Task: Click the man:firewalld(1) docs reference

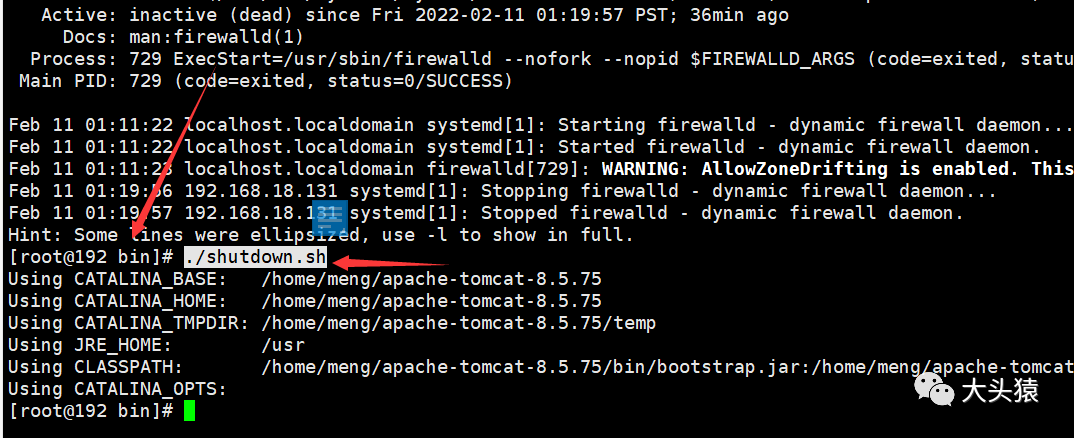Action: tap(216, 36)
